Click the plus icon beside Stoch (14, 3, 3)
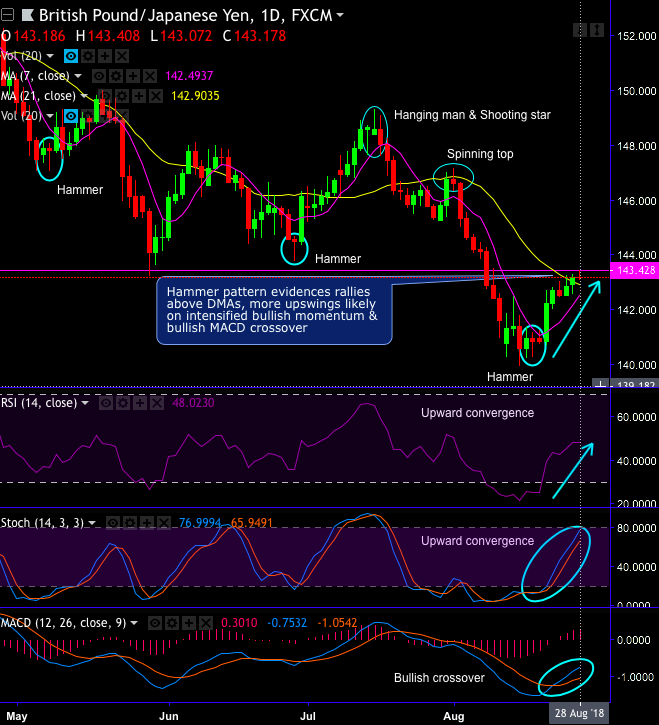This screenshot has width=659, height=725. [x=147, y=523]
